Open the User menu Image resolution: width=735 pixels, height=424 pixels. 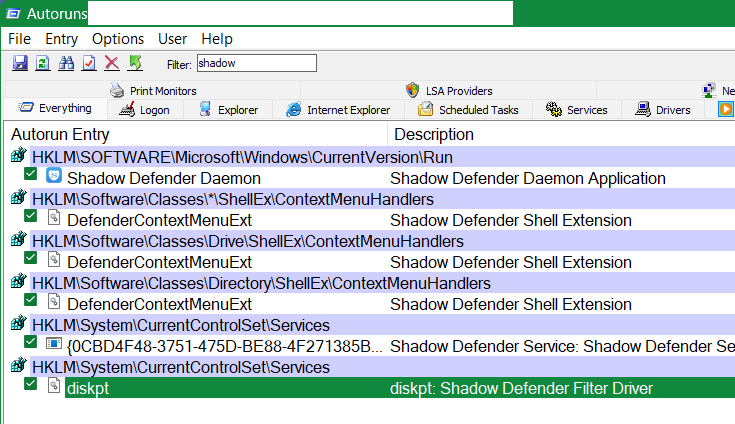point(172,39)
